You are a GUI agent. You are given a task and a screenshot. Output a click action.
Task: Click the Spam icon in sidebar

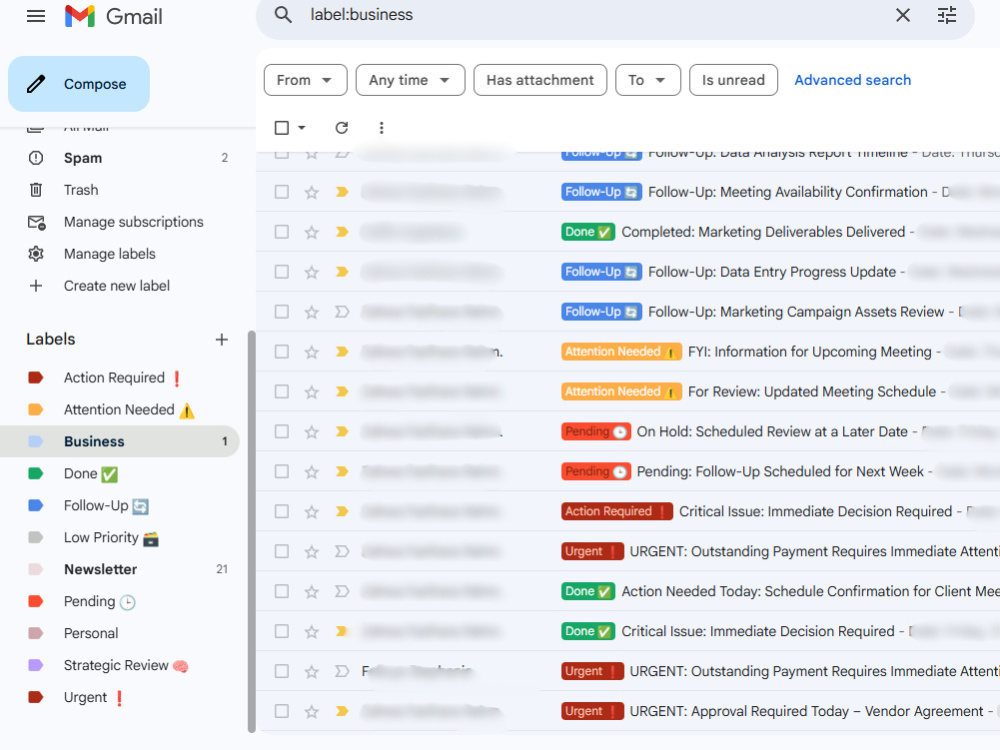[36, 158]
